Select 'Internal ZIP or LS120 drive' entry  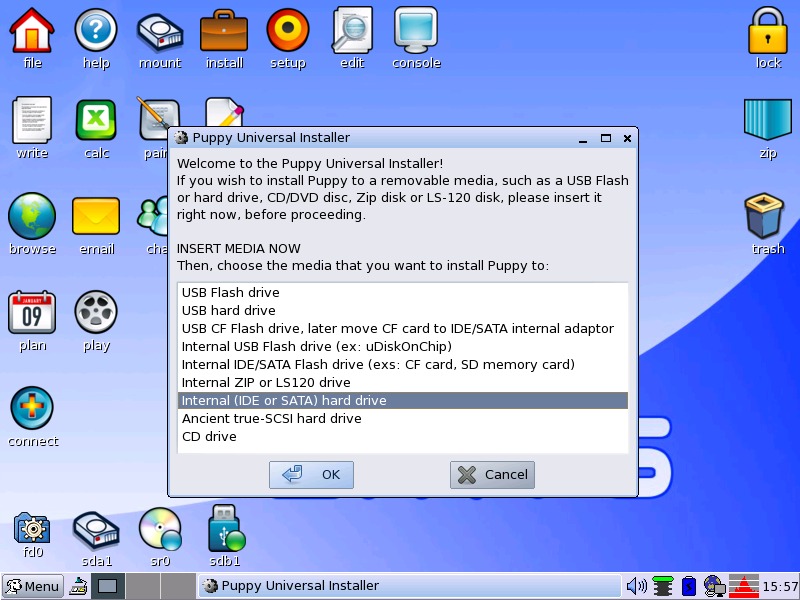(403, 383)
